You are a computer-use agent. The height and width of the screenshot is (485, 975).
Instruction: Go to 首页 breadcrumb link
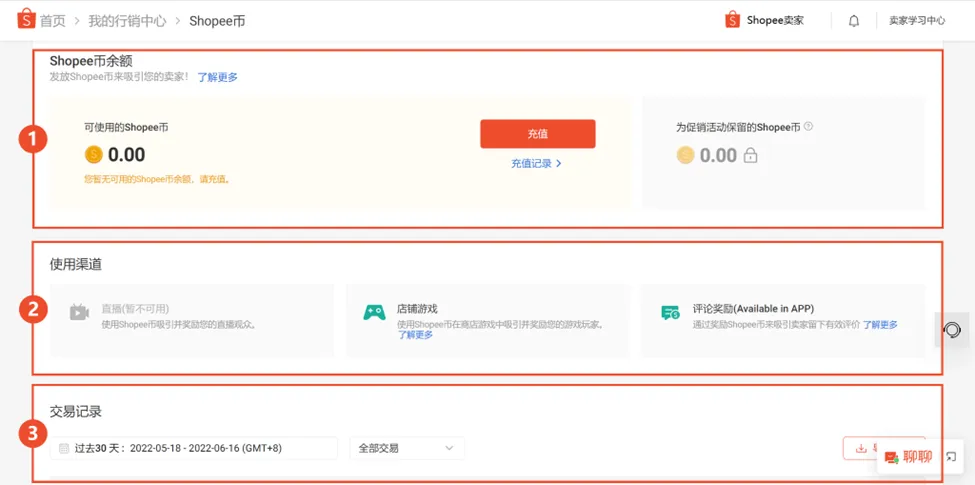53,21
